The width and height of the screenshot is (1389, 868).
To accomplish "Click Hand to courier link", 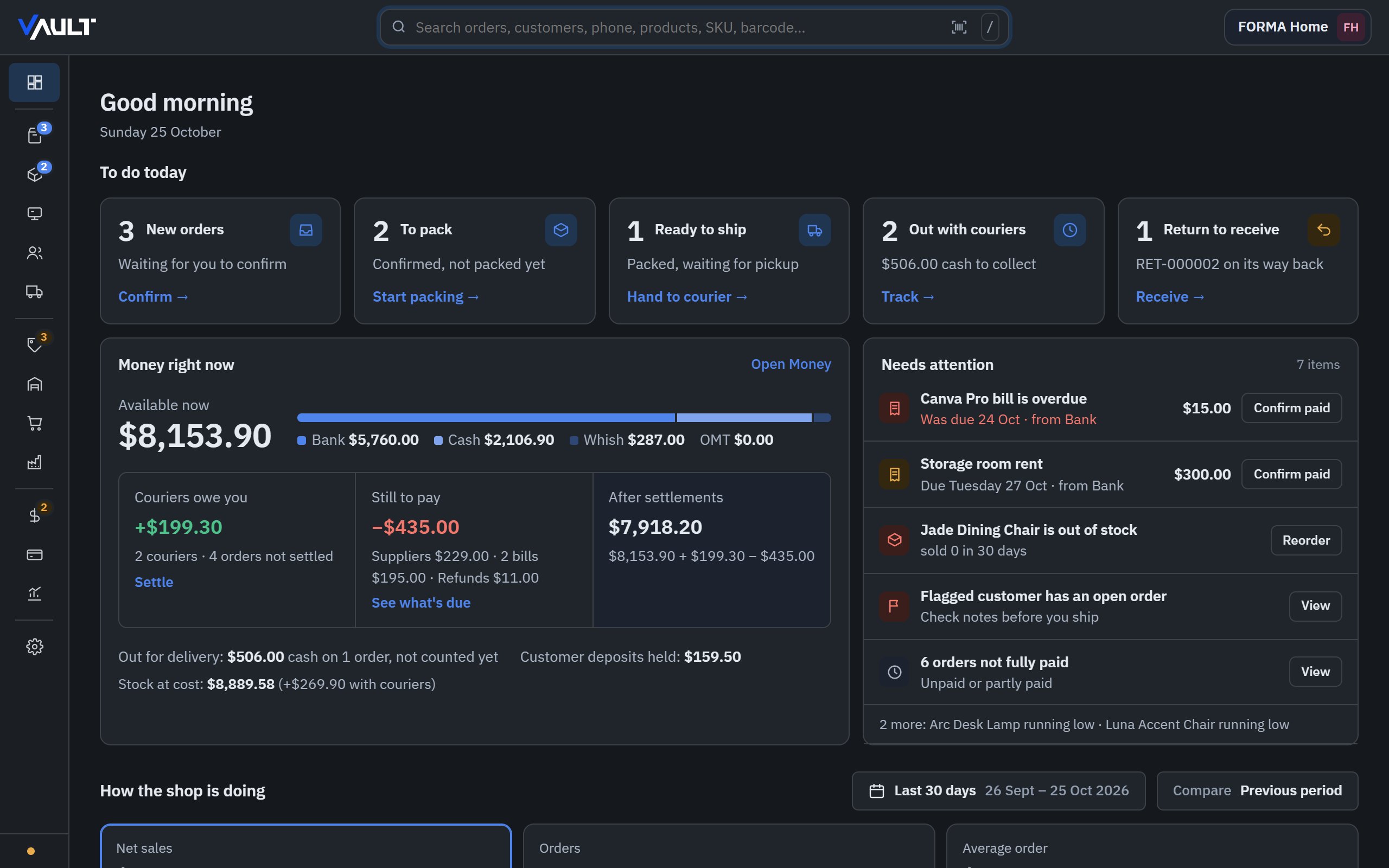I will click(686, 297).
